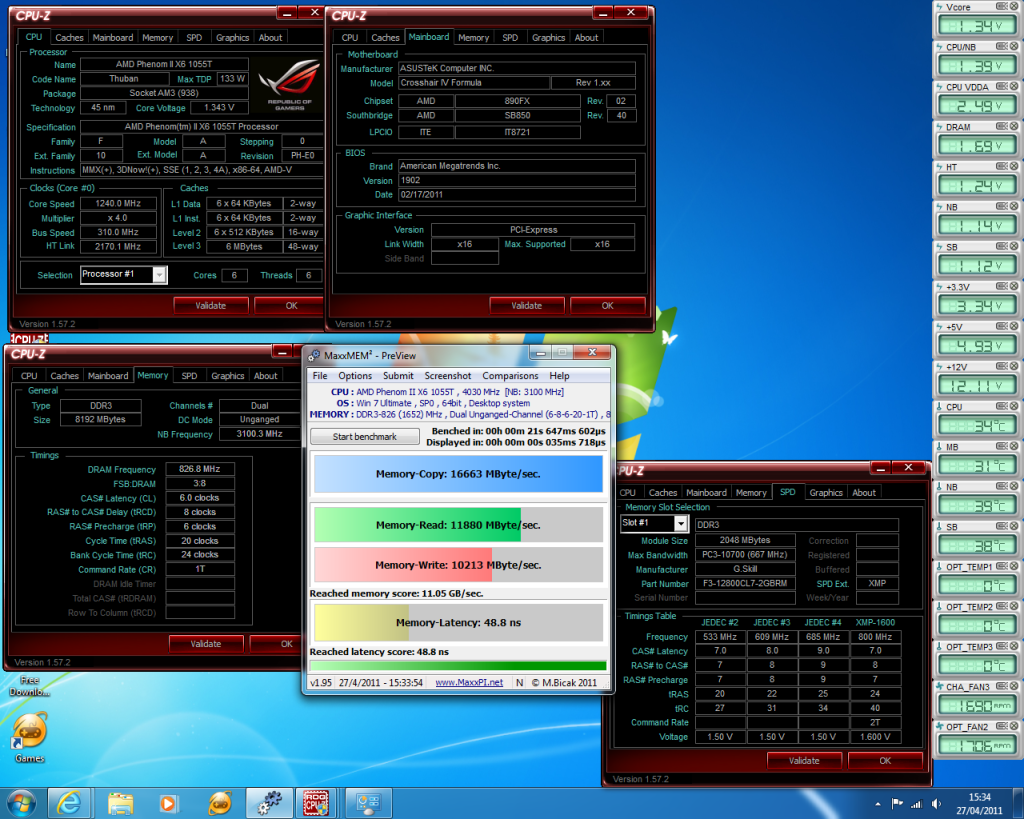Open Memory tab in the CPU window
The image size is (1024, 819).
[157, 37]
